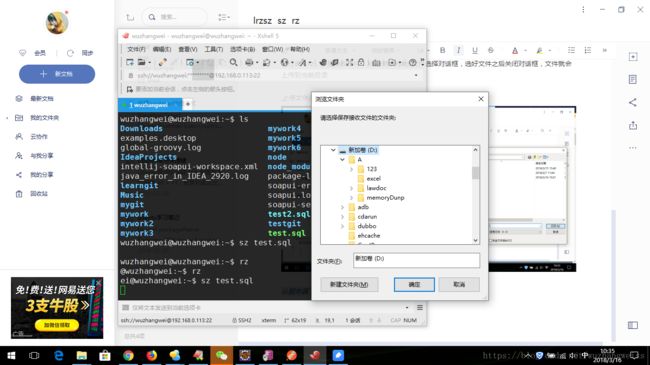This screenshot has height=365, width=650.
Task: Open the Xshell address bar dropdown arrow
Action: click(x=416, y=75)
